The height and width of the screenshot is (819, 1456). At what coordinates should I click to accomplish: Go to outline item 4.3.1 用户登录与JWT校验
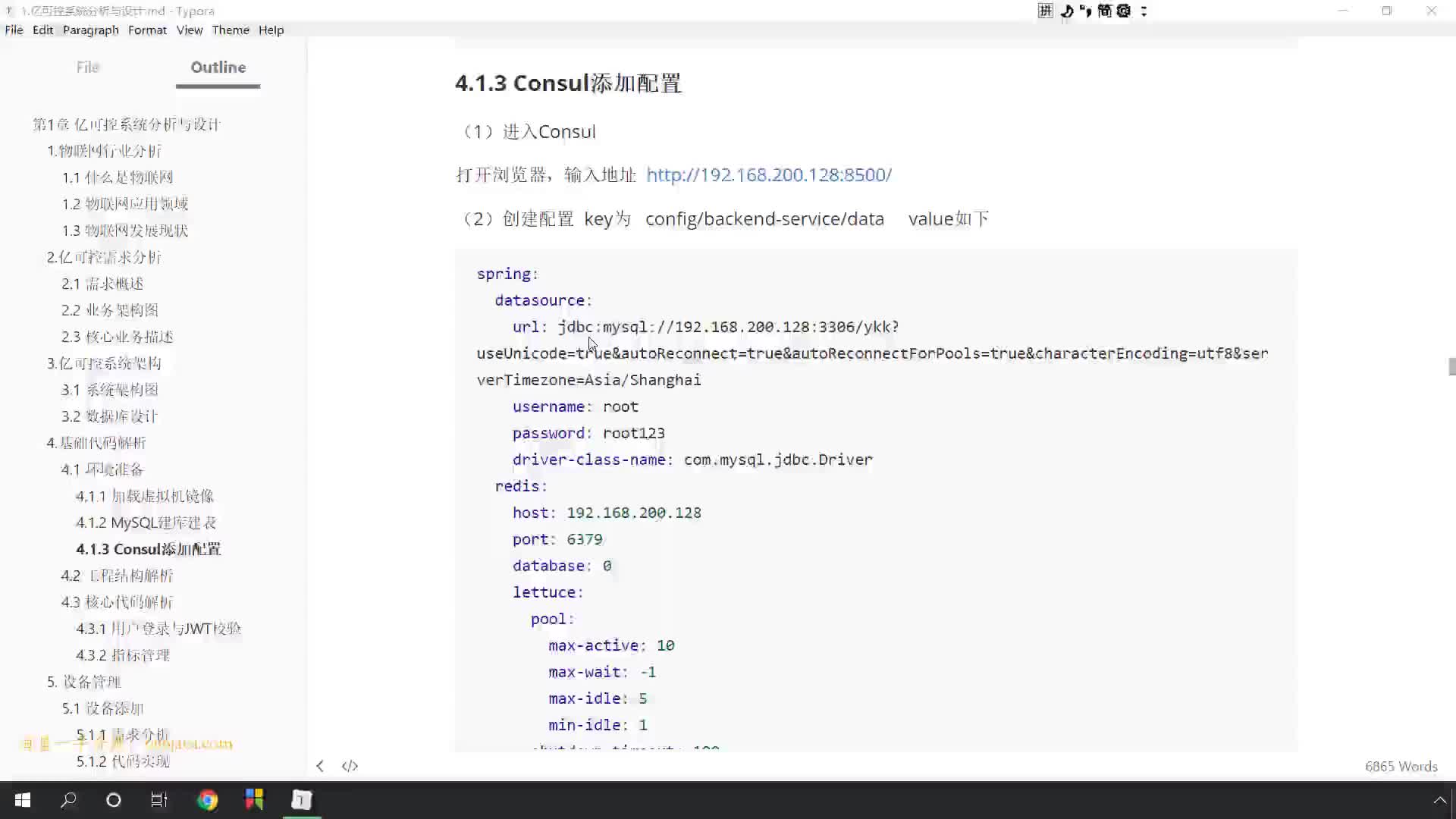pos(158,629)
